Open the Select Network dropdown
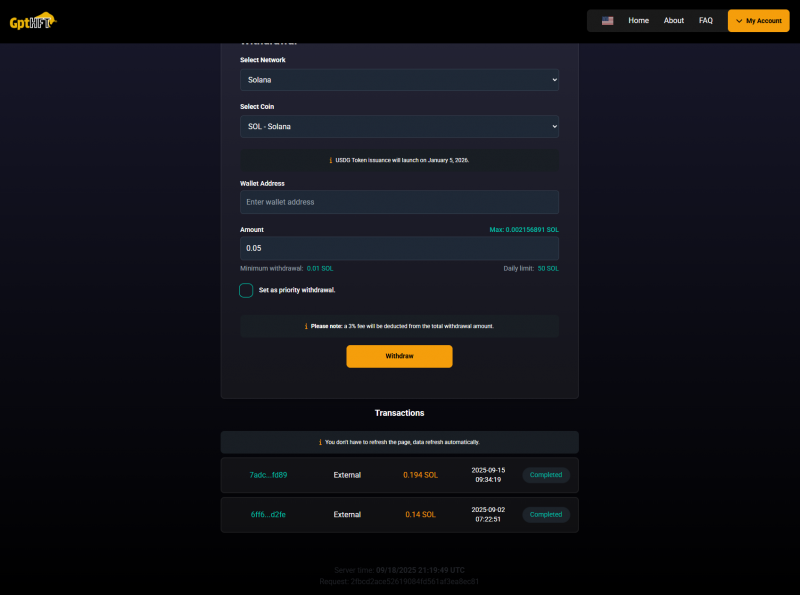The height and width of the screenshot is (595, 800). pyautogui.click(x=399, y=80)
